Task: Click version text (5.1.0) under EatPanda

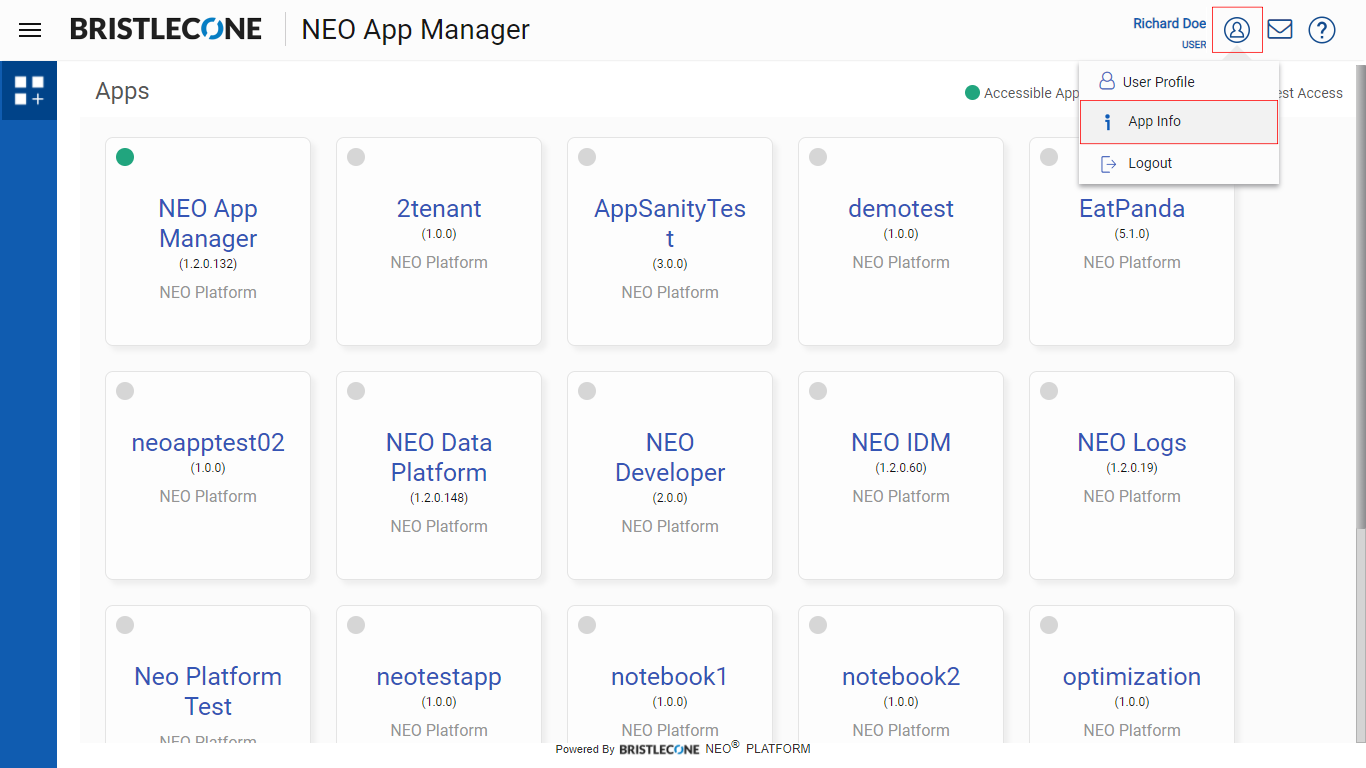Action: pos(1132,234)
